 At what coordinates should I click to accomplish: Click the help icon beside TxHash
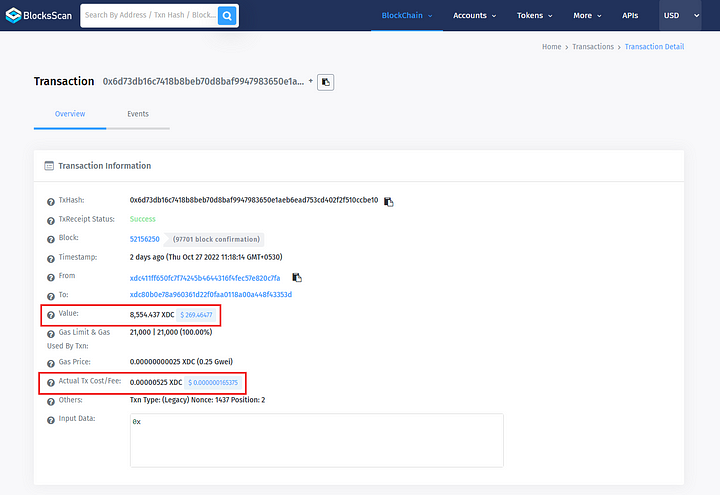[x=50, y=201]
